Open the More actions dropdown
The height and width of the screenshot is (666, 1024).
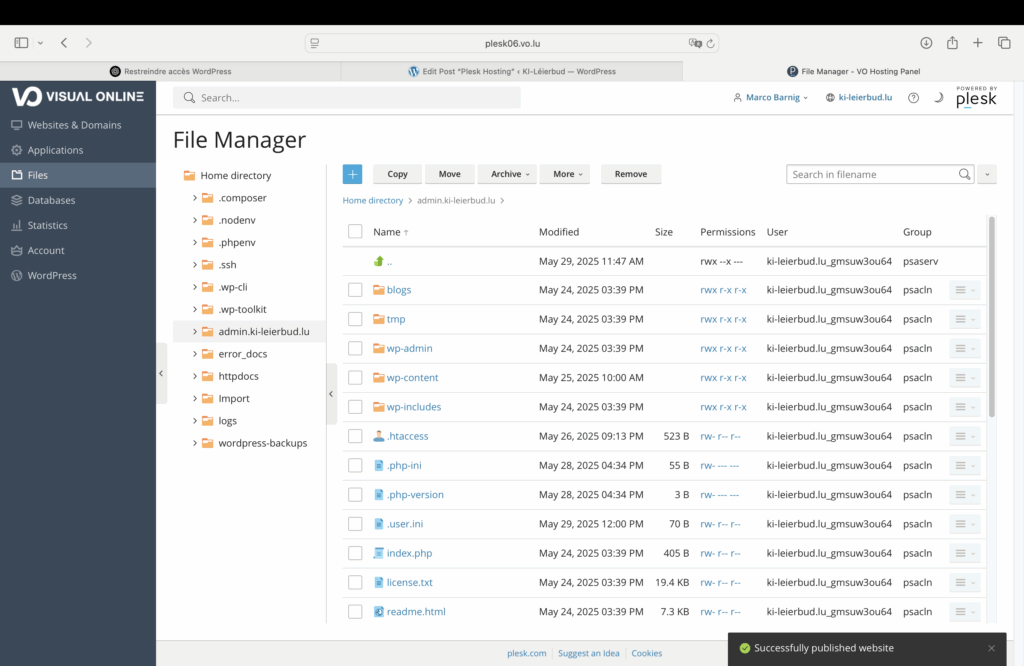[x=565, y=174]
